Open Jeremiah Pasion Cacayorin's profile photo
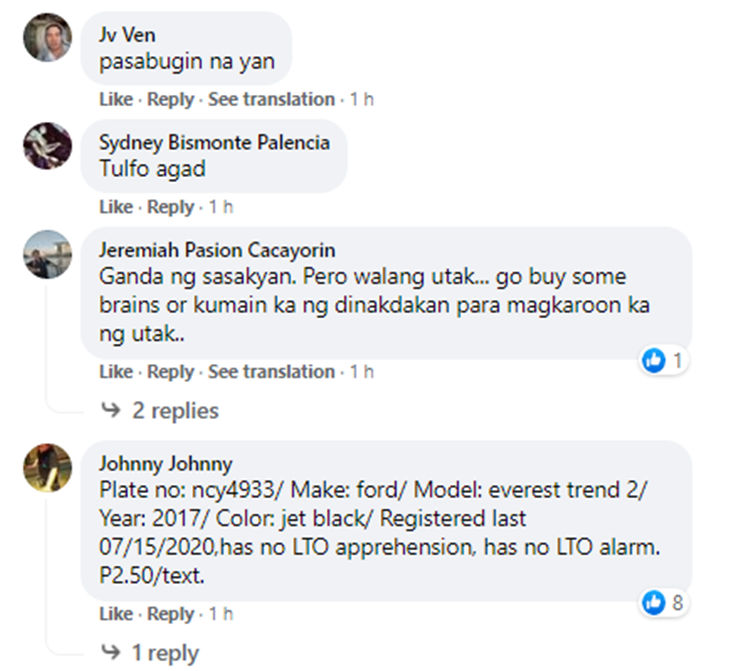 click(47, 254)
